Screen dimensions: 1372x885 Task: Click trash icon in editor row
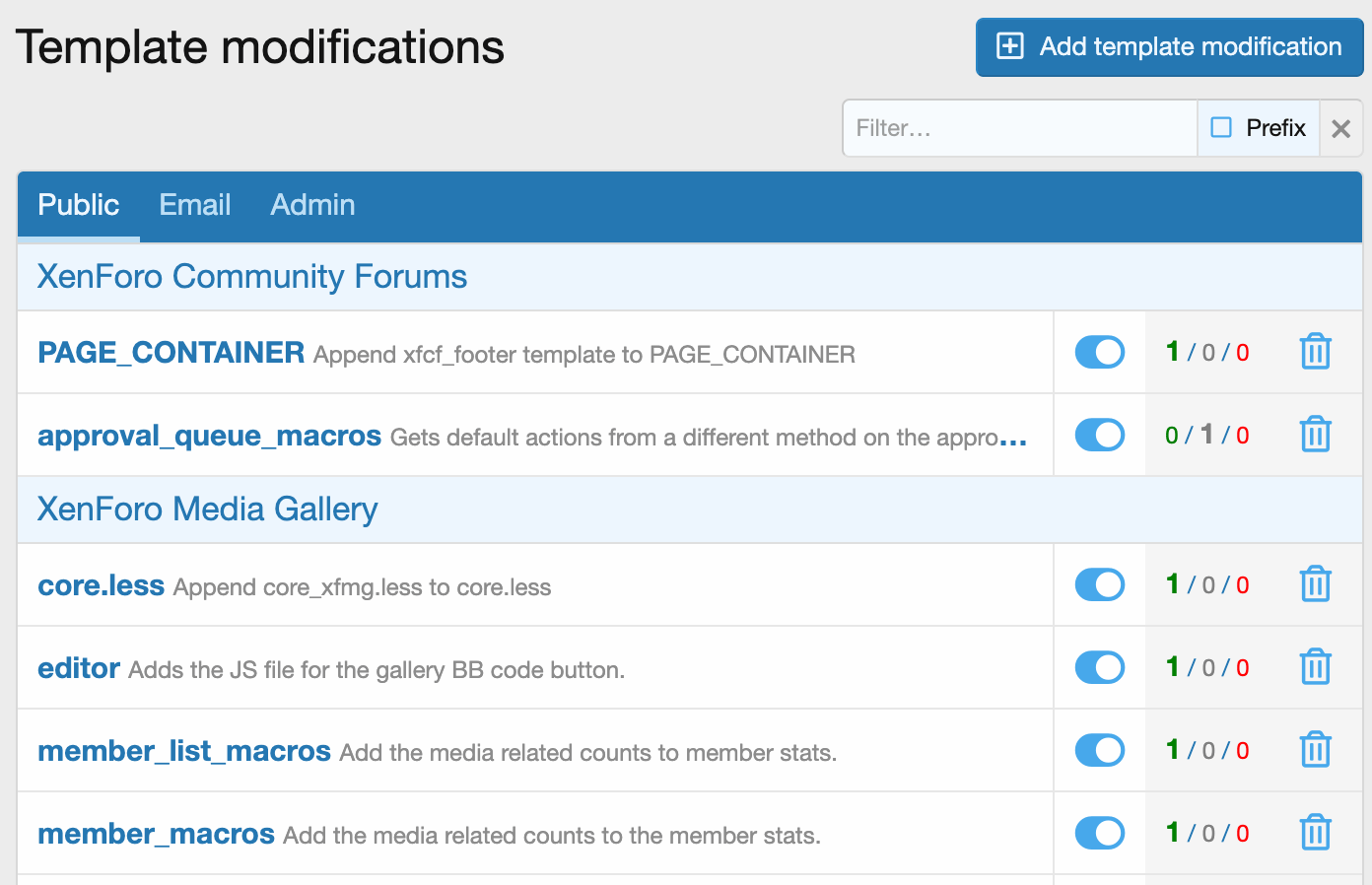click(1315, 667)
